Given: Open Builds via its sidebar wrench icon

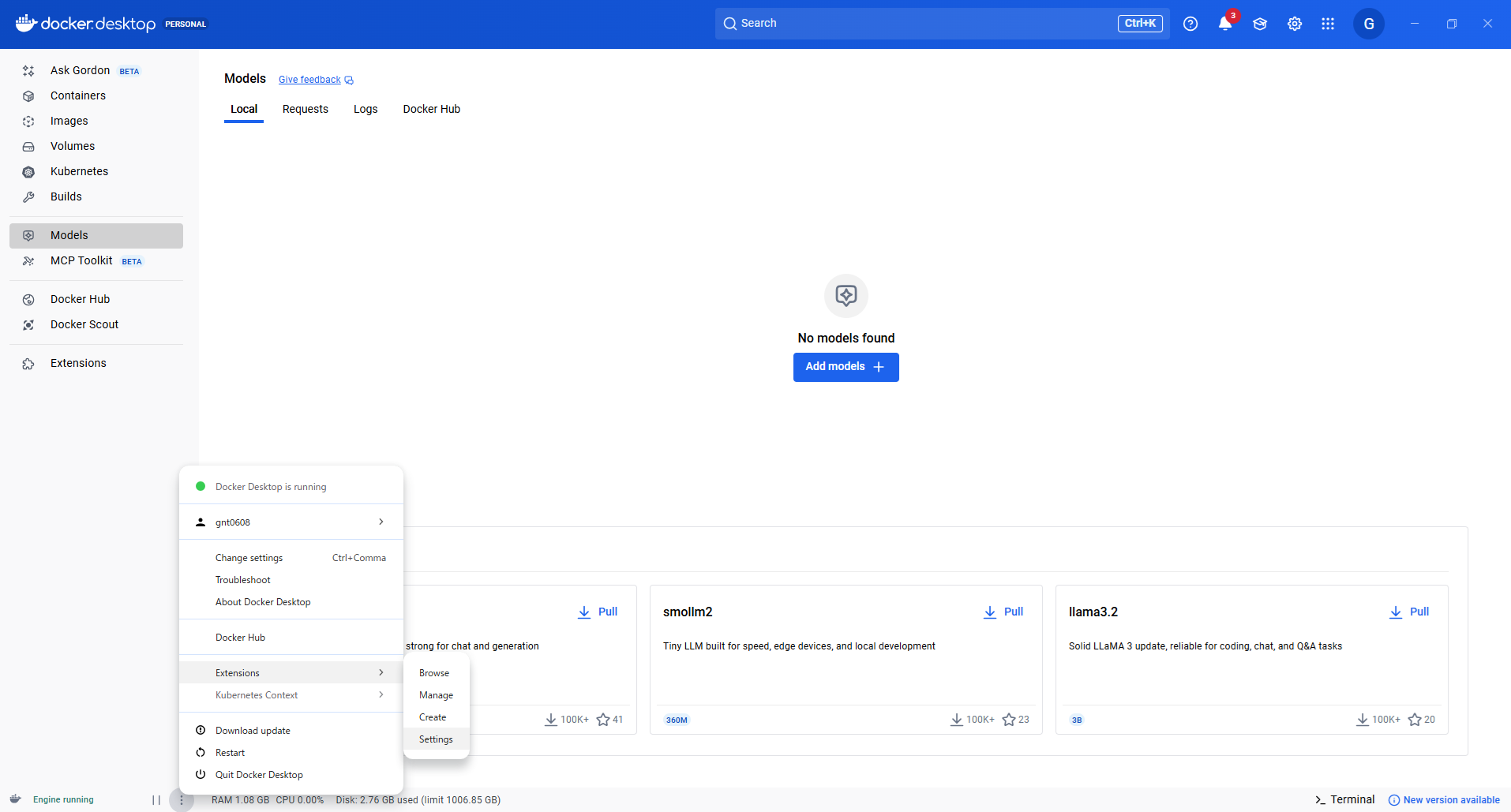Looking at the screenshot, I should tap(28, 197).
